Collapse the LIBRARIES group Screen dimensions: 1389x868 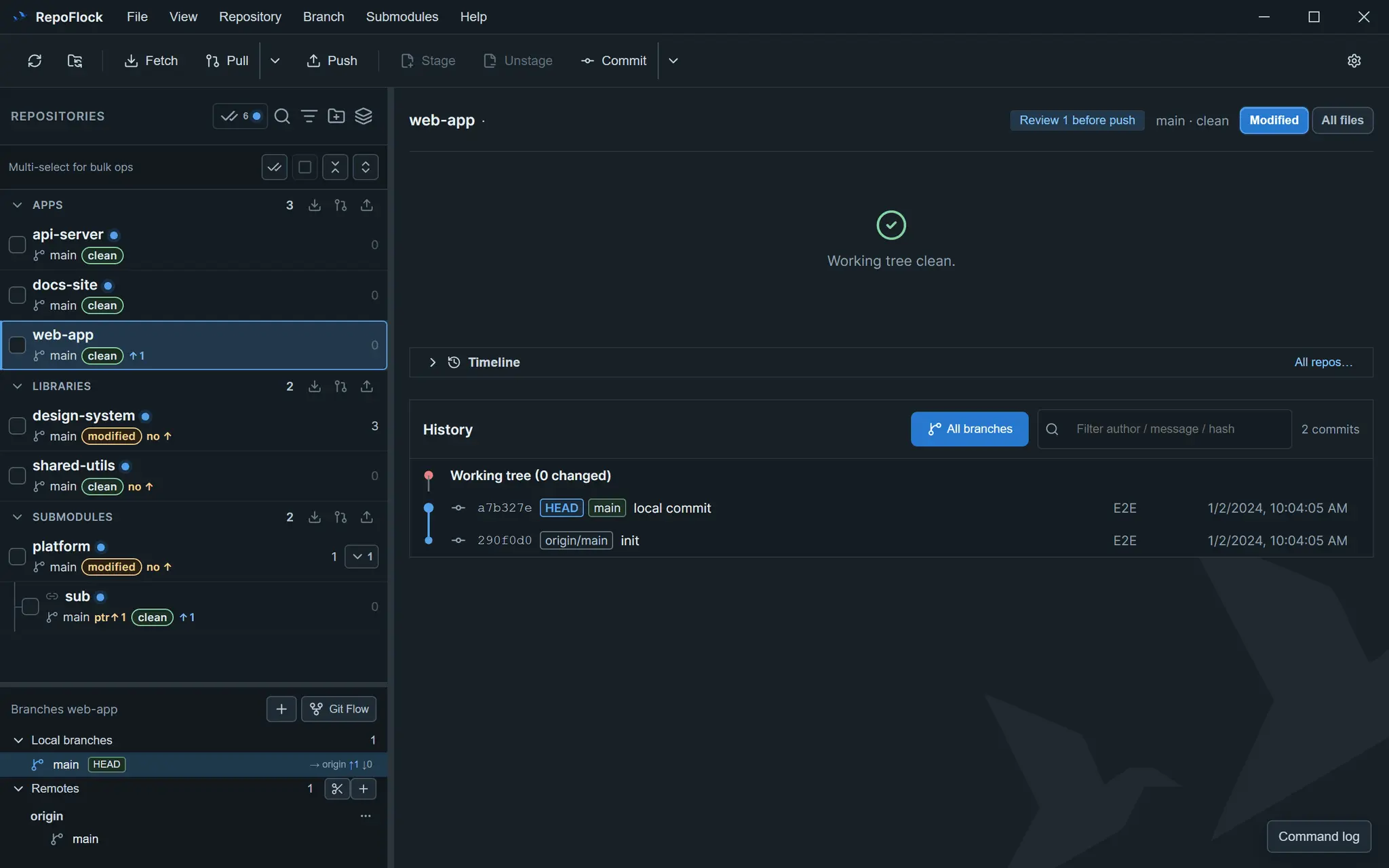coord(18,387)
